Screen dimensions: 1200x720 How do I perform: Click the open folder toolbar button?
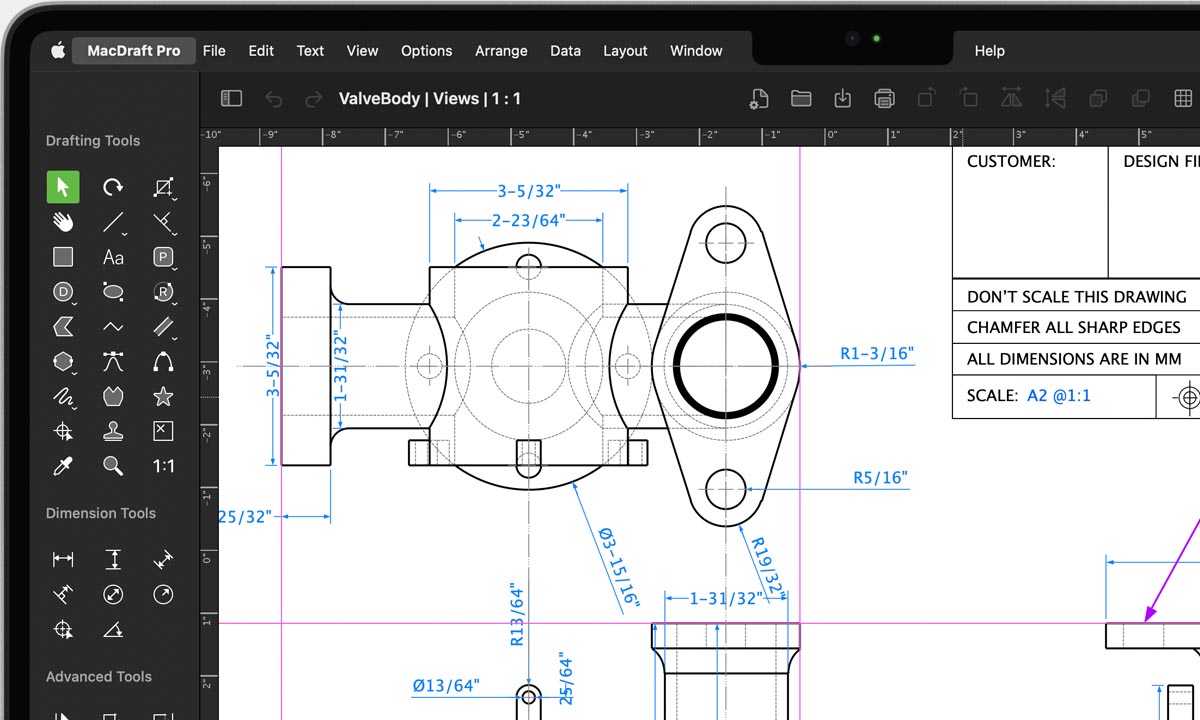801,98
